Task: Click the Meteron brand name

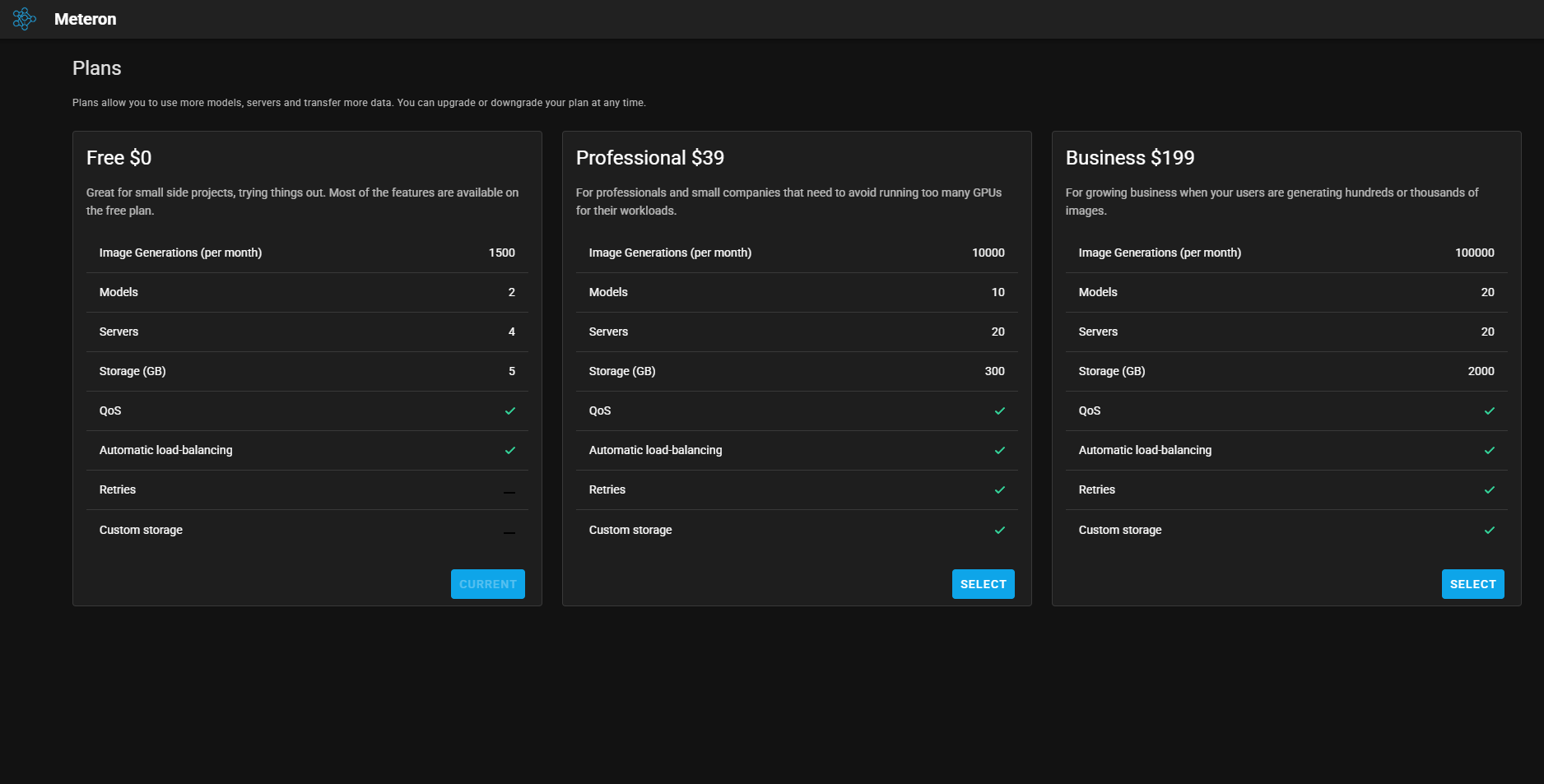Action: click(x=85, y=19)
